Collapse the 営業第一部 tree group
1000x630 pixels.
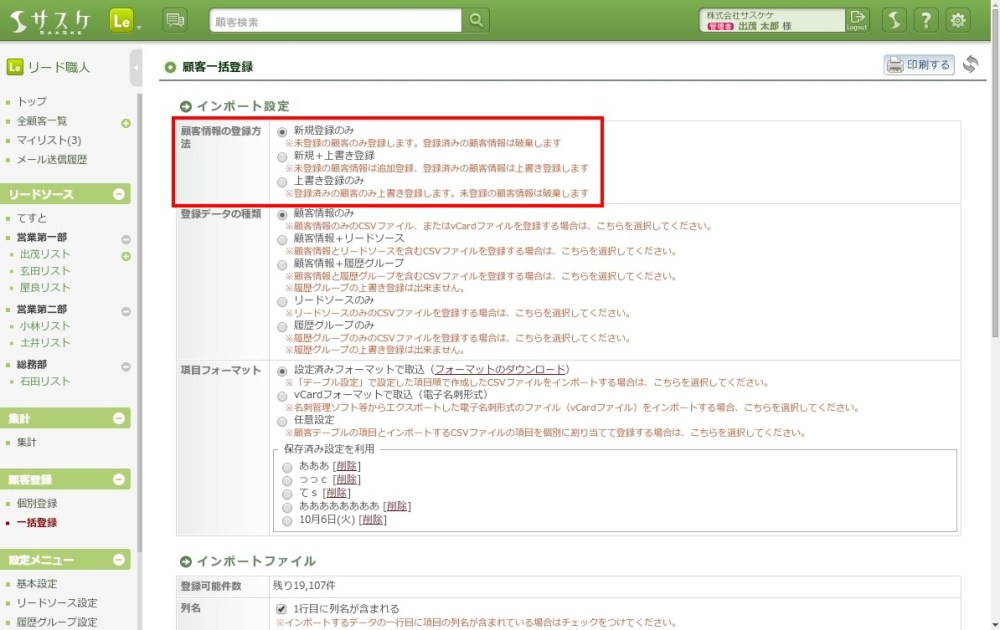(126, 240)
